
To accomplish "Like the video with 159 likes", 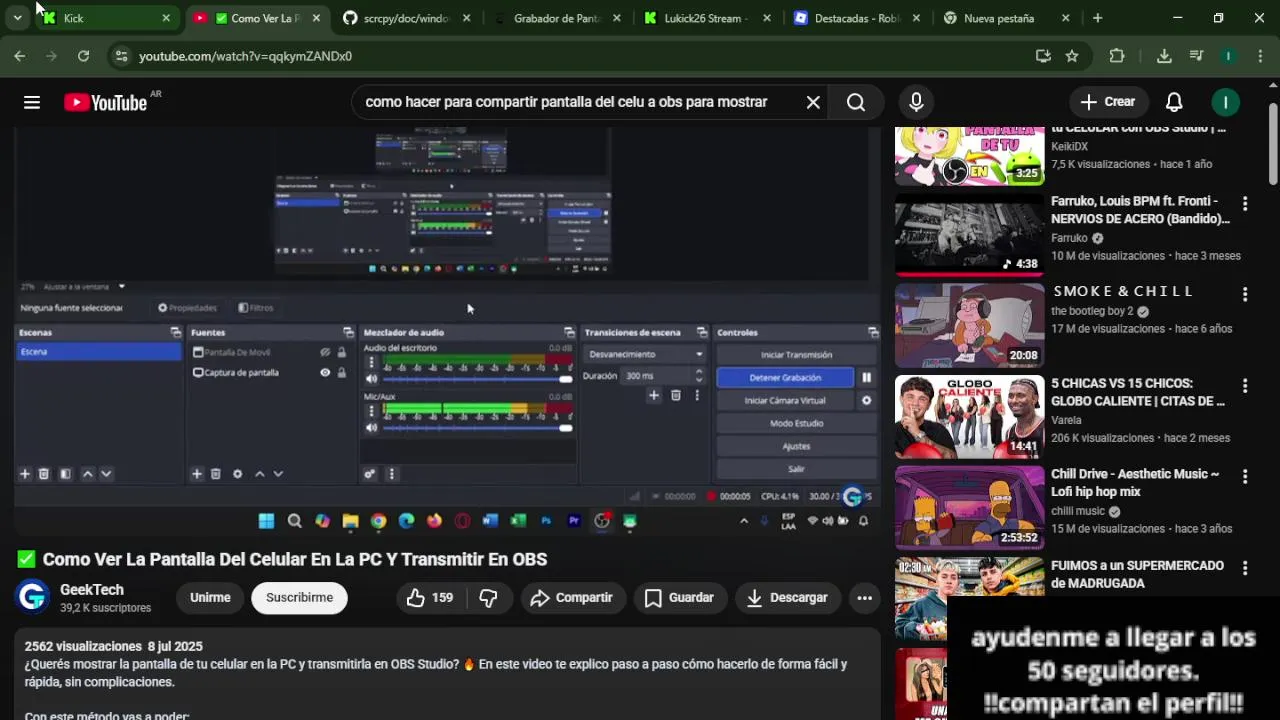I will click(x=430, y=598).
